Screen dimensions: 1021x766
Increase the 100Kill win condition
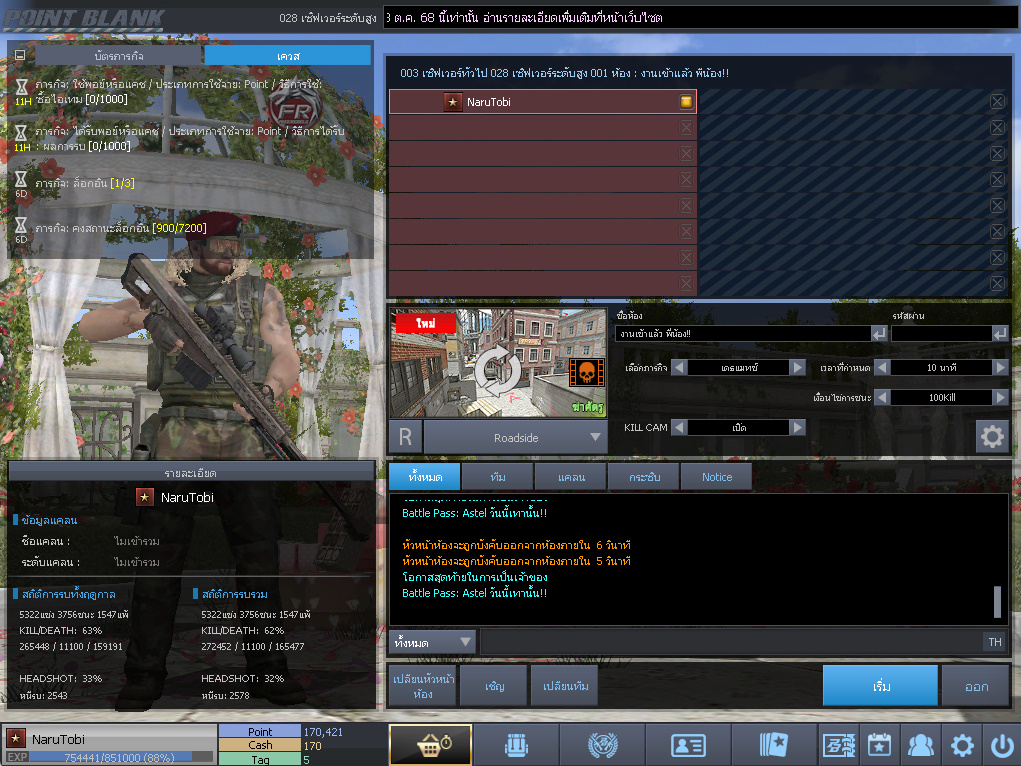pos(1000,398)
